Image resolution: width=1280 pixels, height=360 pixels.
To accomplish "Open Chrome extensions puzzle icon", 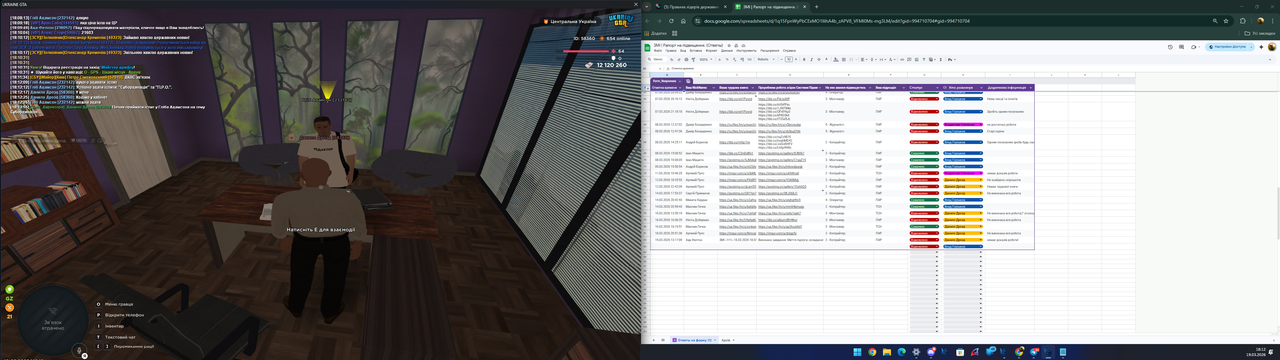I will click(1242, 21).
